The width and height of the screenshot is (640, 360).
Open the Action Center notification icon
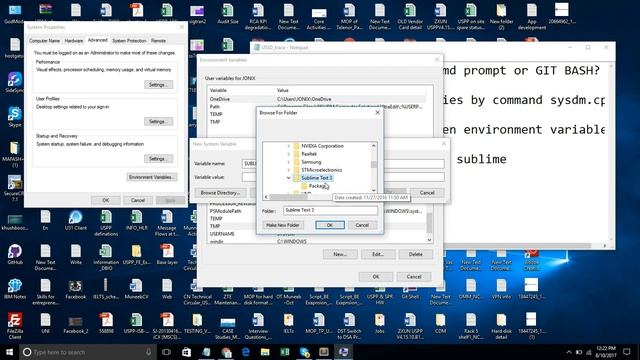(x=627, y=352)
